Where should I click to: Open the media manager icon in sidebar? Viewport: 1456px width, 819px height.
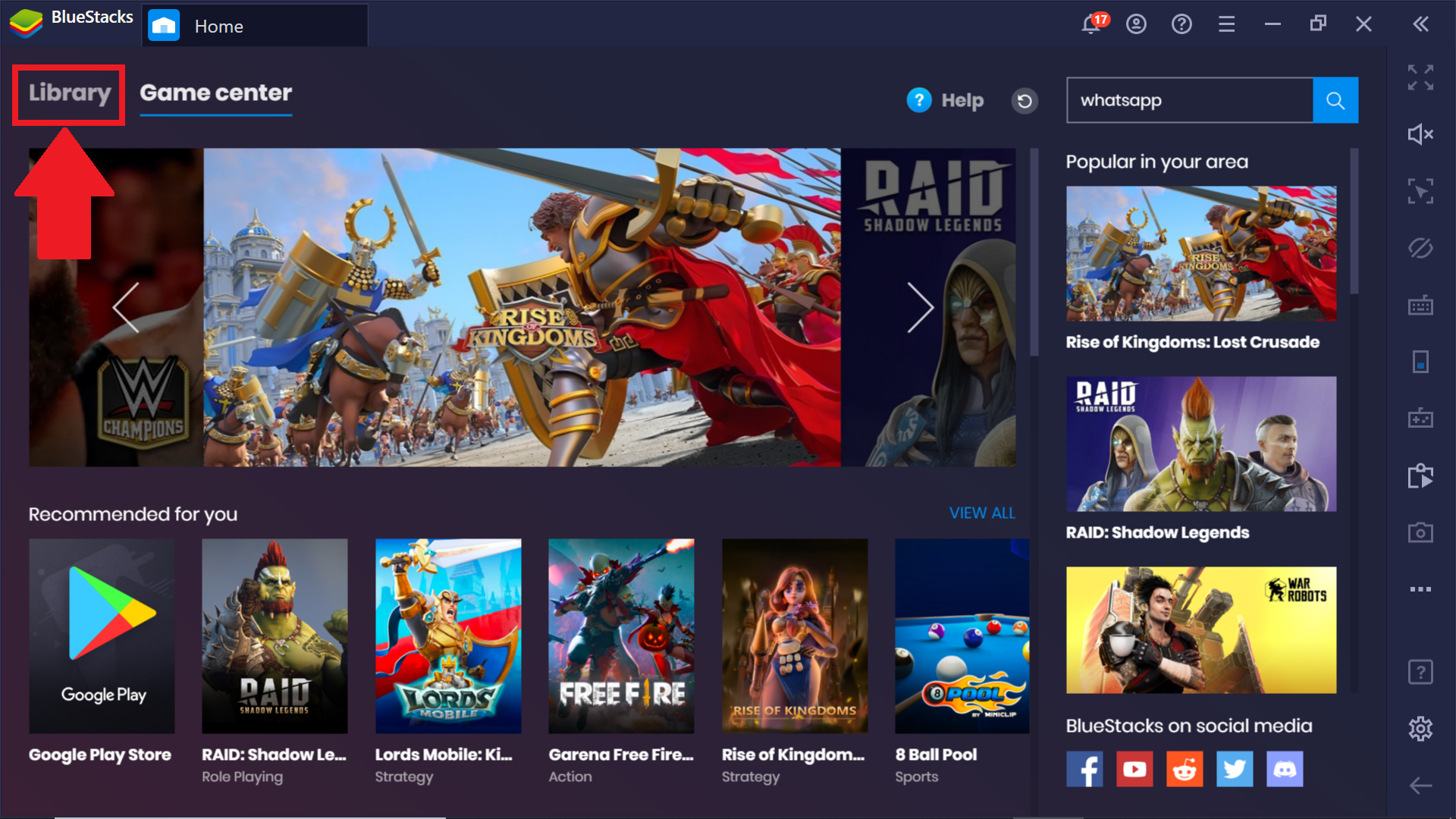[x=1420, y=475]
